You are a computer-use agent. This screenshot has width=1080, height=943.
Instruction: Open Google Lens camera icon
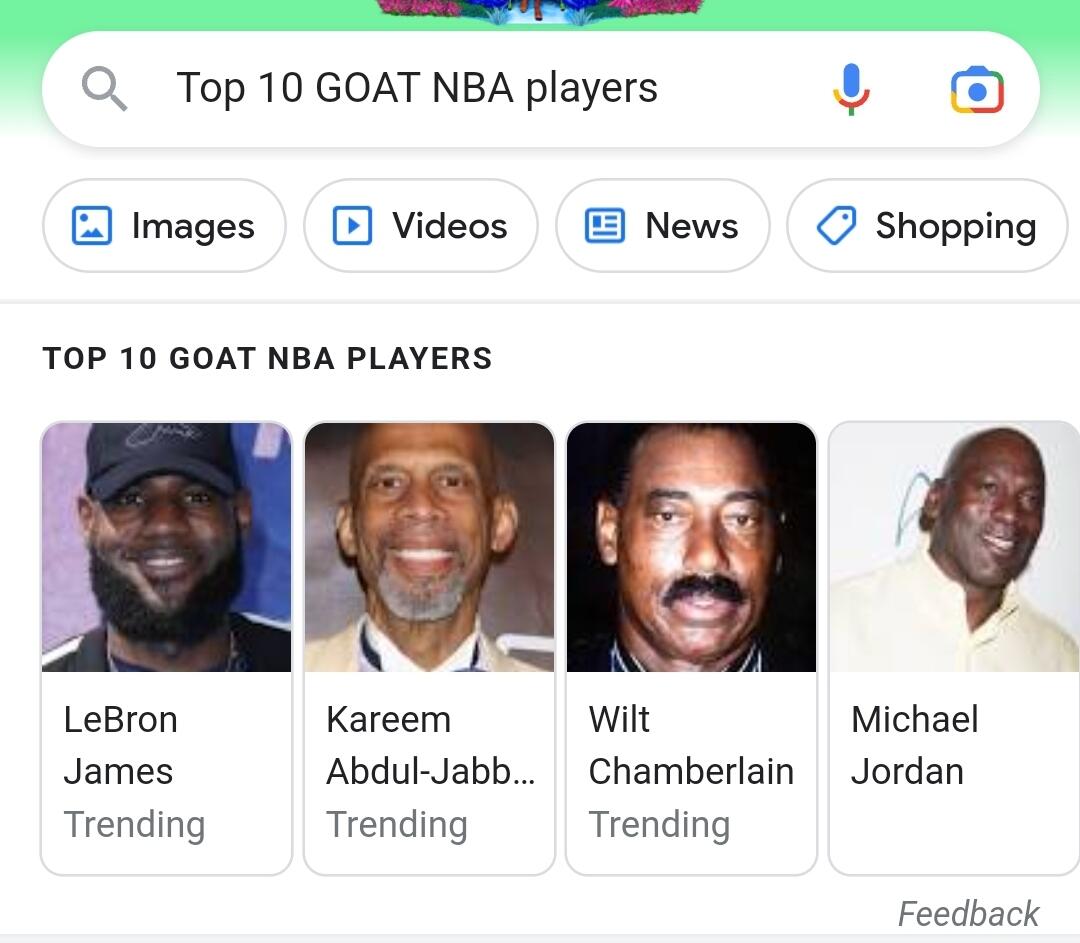976,90
